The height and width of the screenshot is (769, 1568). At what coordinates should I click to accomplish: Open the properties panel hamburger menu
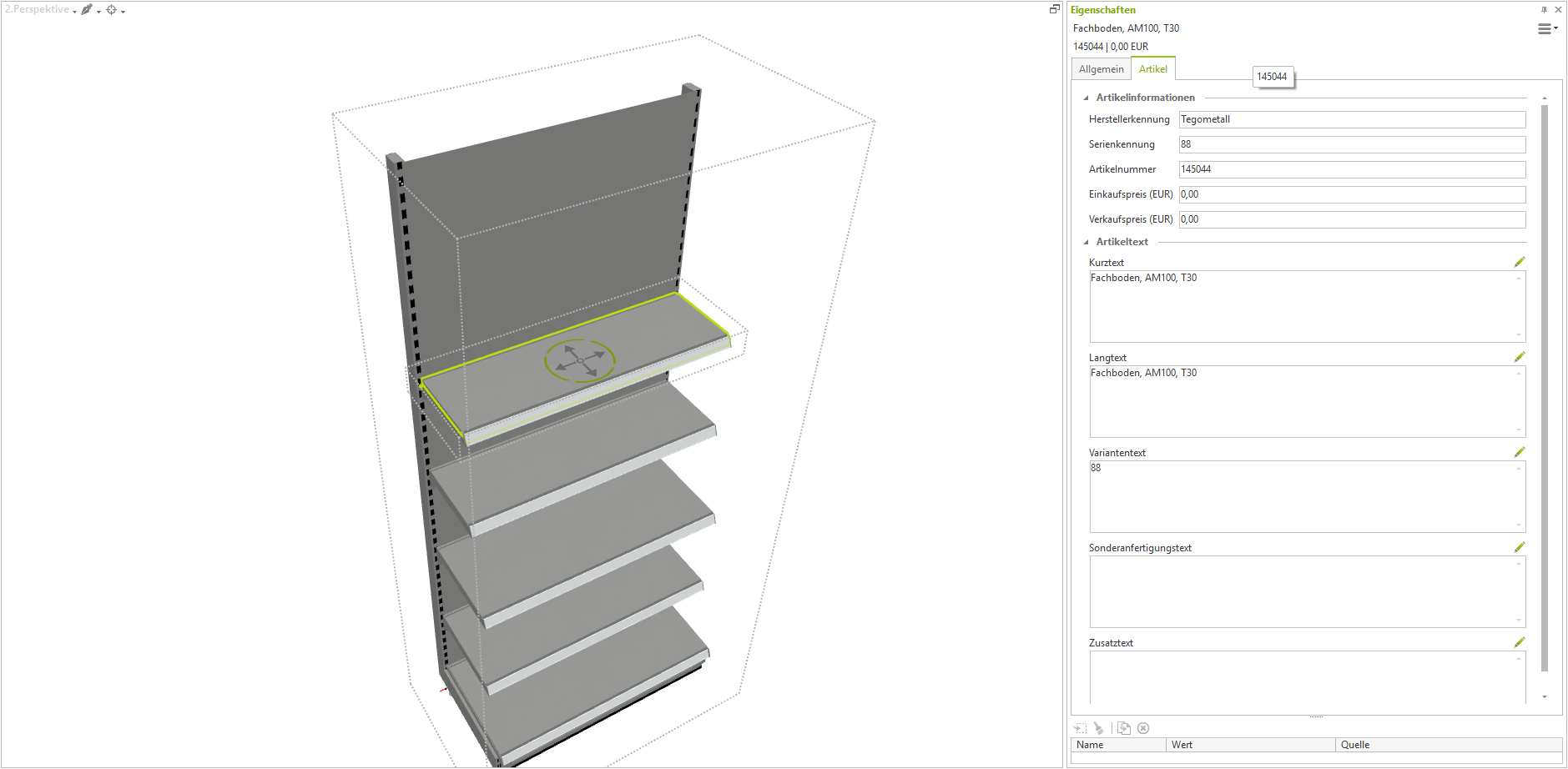coord(1546,29)
